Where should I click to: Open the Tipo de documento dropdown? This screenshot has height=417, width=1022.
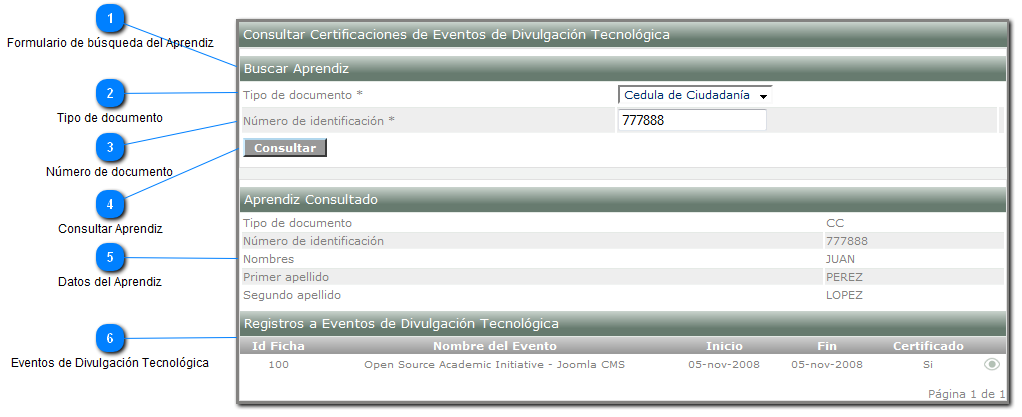[x=695, y=95]
